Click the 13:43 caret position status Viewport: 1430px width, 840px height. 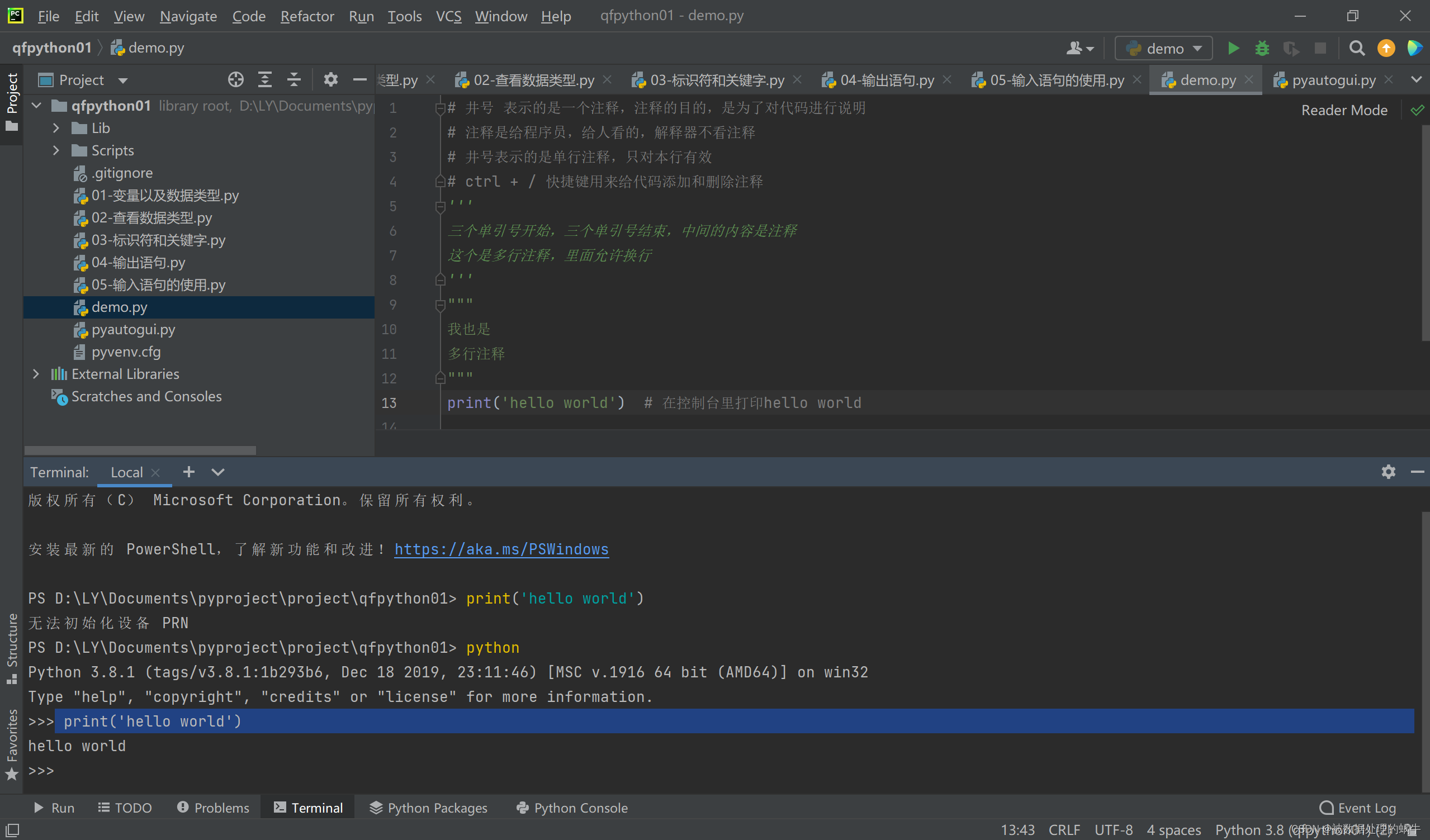pos(1017,830)
